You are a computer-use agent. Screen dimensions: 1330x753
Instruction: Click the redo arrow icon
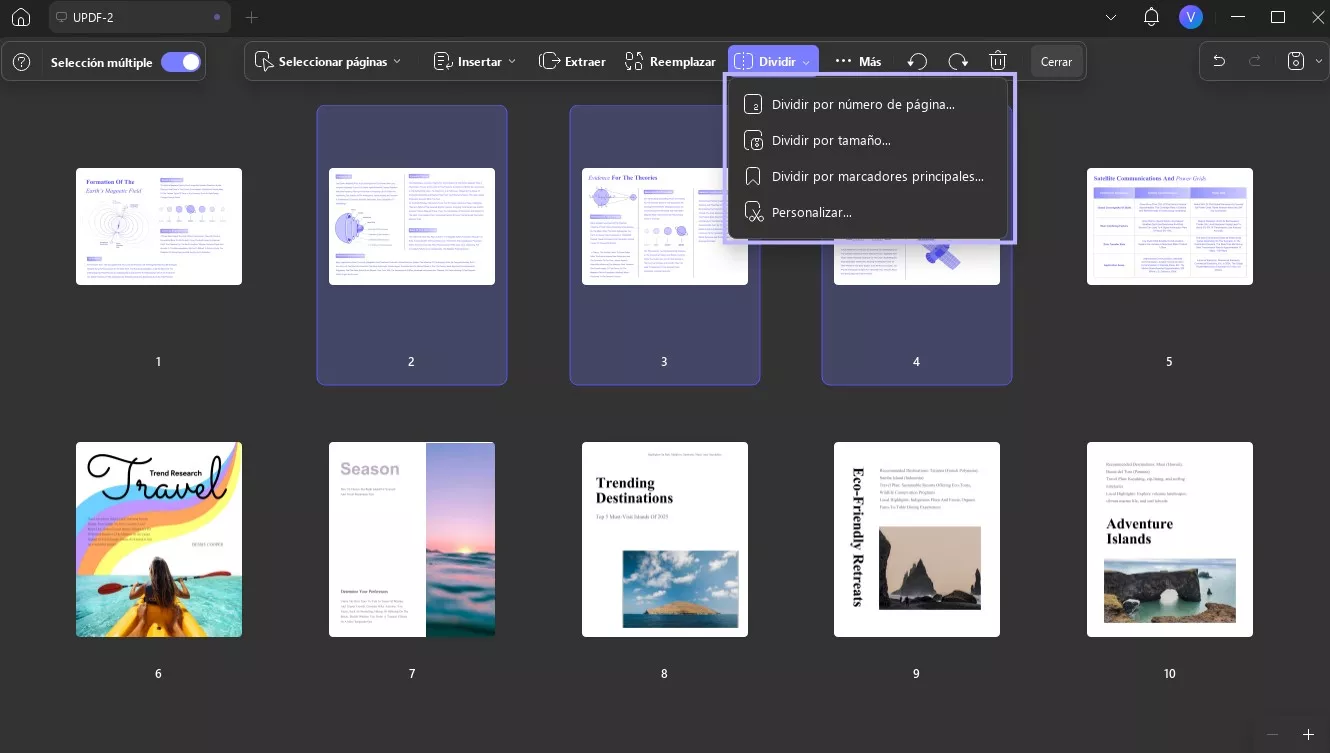[1255, 61]
